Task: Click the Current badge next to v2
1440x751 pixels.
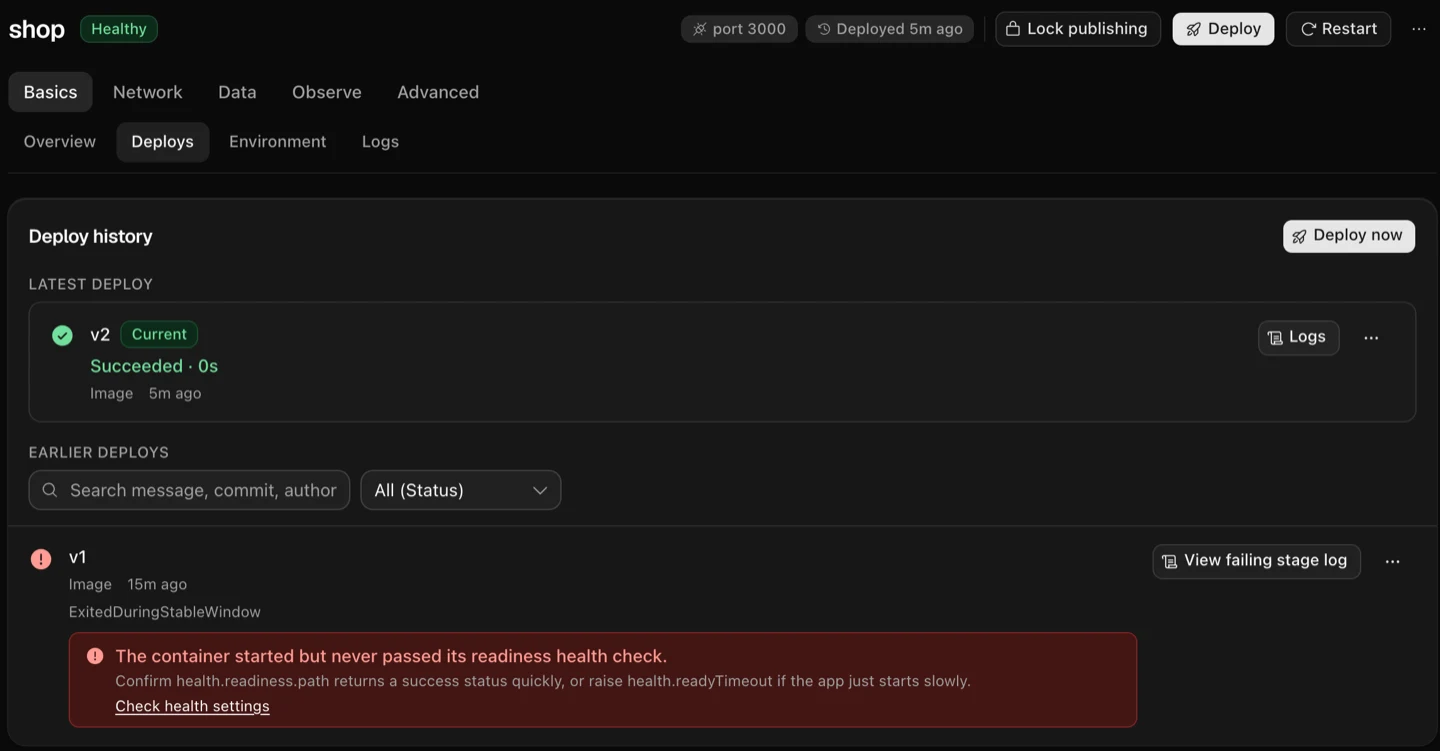Action: pyautogui.click(x=159, y=334)
